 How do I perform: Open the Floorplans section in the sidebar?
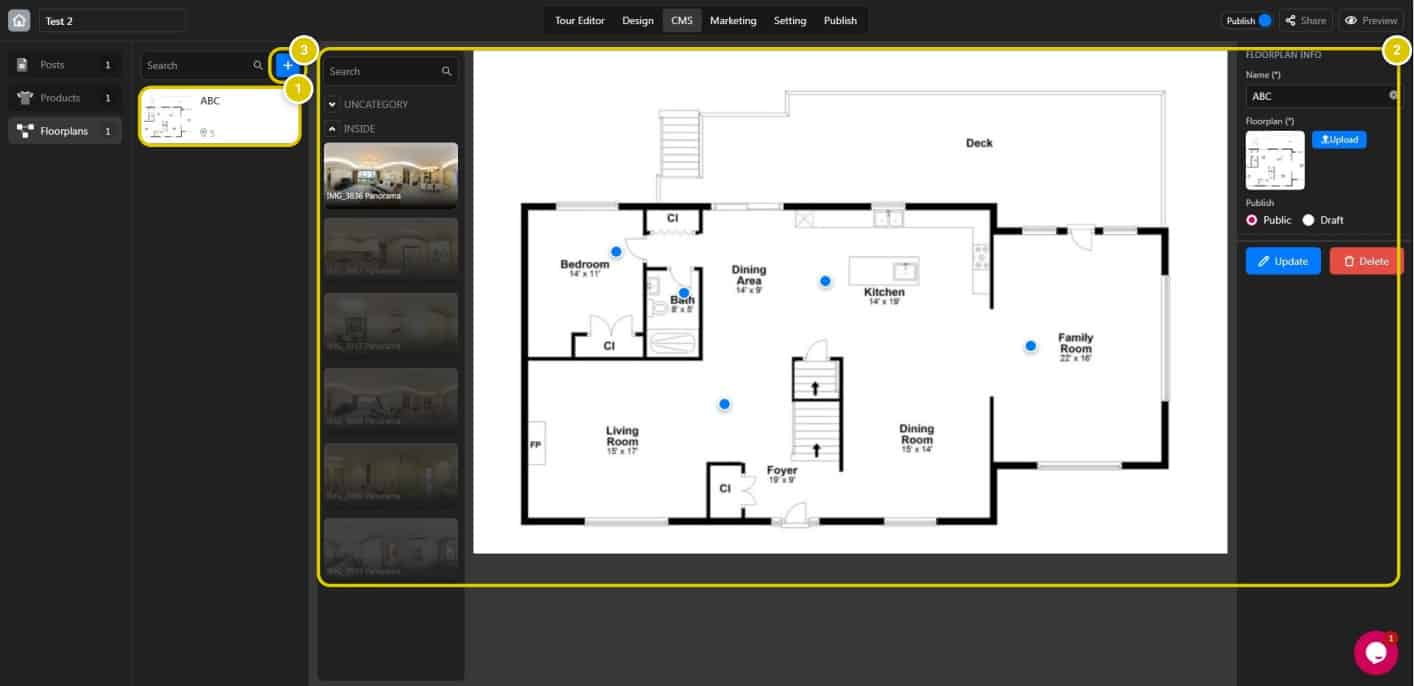click(65, 130)
